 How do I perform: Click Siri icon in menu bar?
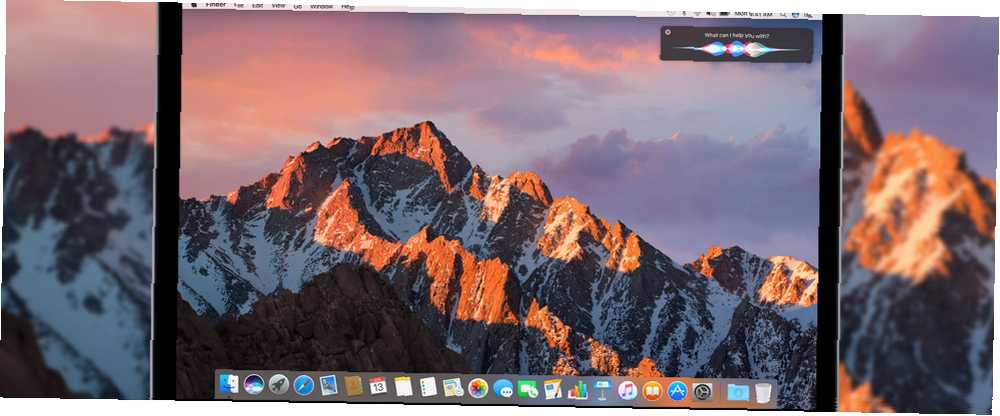[x=795, y=14]
